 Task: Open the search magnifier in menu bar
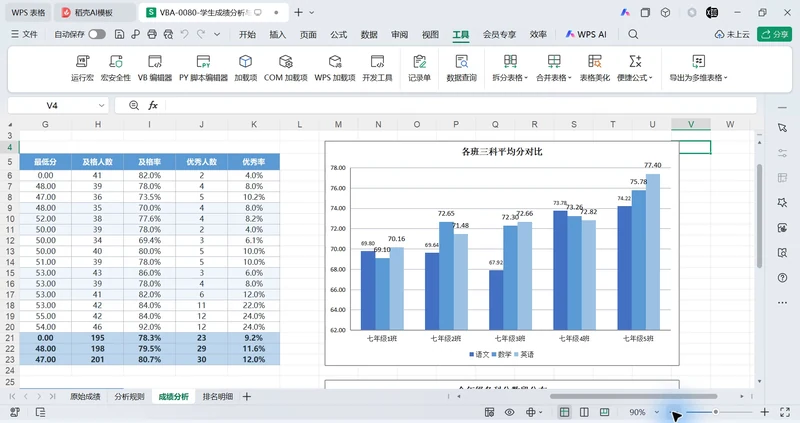pyautogui.click(x=633, y=34)
